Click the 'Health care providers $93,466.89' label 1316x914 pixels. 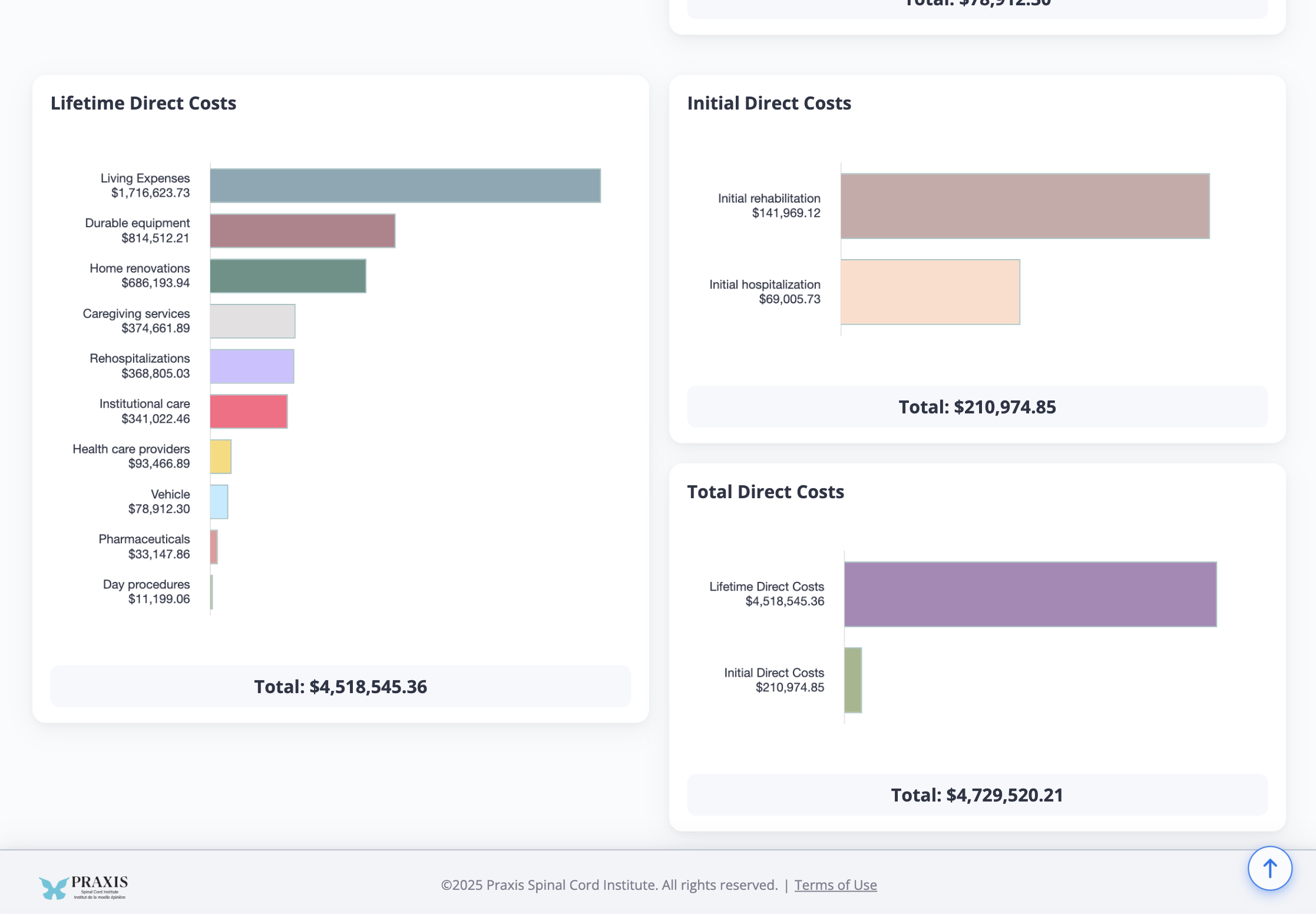click(131, 456)
